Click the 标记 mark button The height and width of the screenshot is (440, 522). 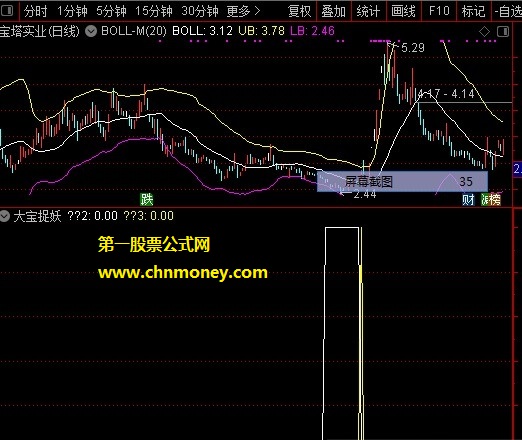click(473, 11)
